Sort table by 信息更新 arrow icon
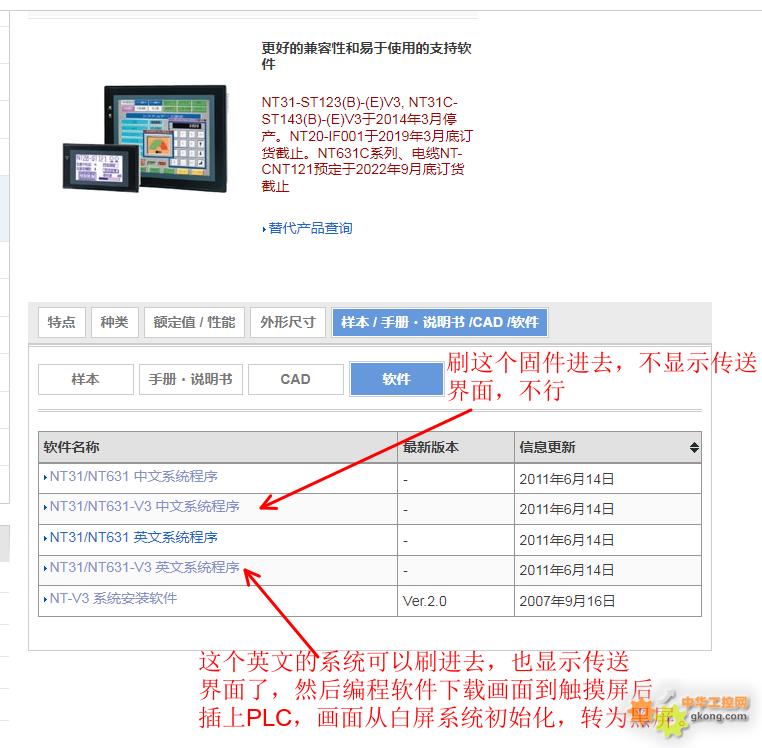762x748 pixels. click(x=694, y=448)
